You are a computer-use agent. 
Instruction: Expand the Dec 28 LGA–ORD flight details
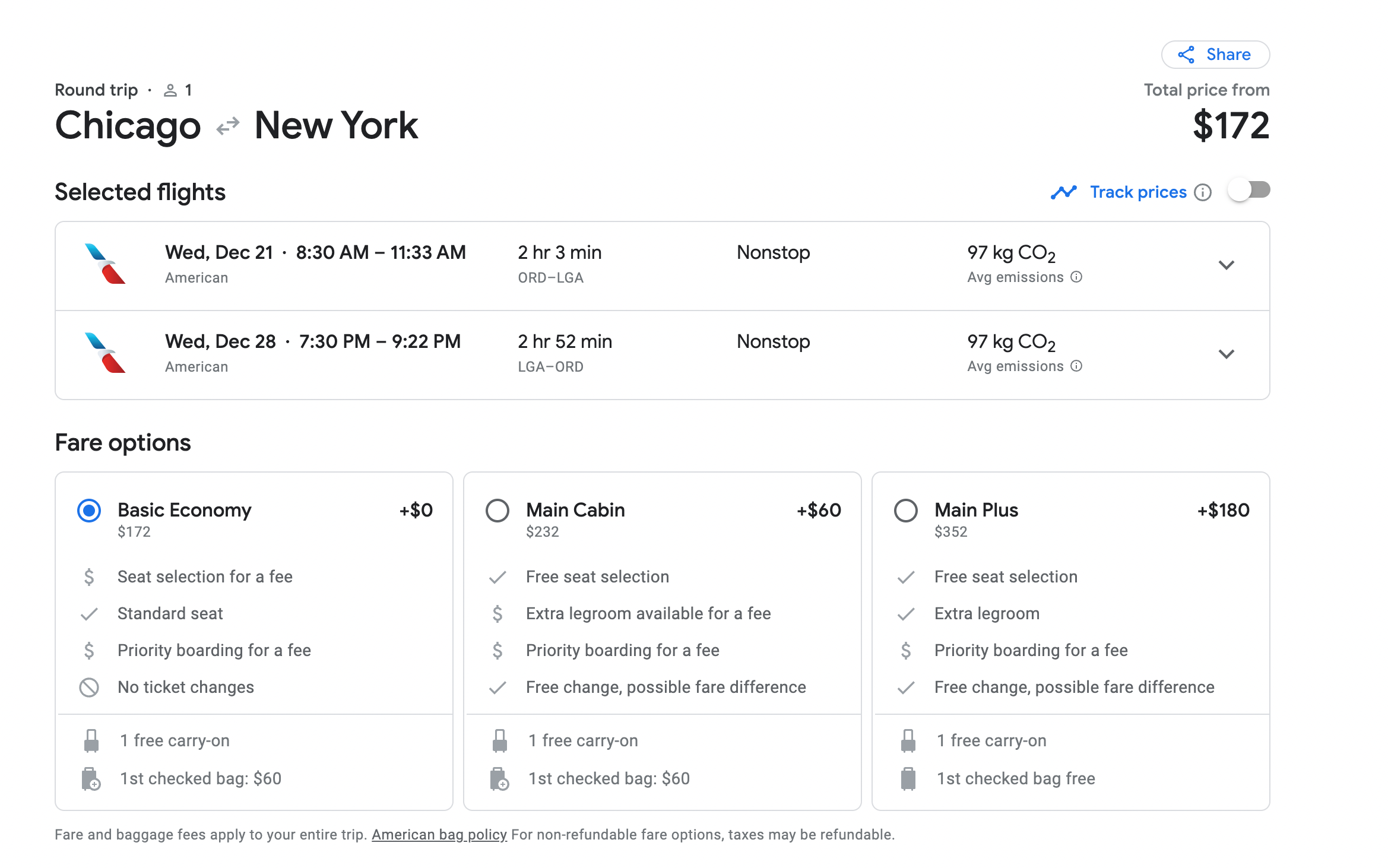1226,354
